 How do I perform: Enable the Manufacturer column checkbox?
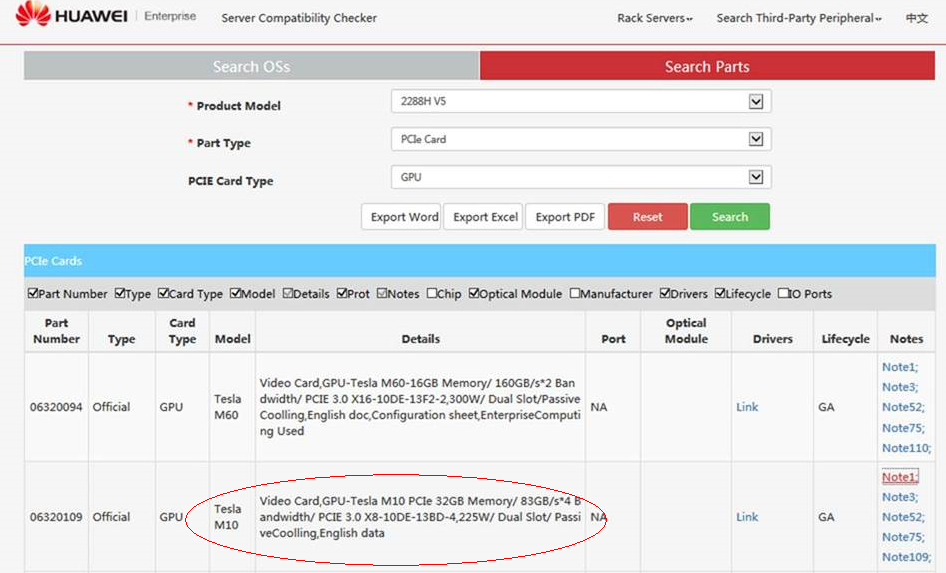point(575,294)
